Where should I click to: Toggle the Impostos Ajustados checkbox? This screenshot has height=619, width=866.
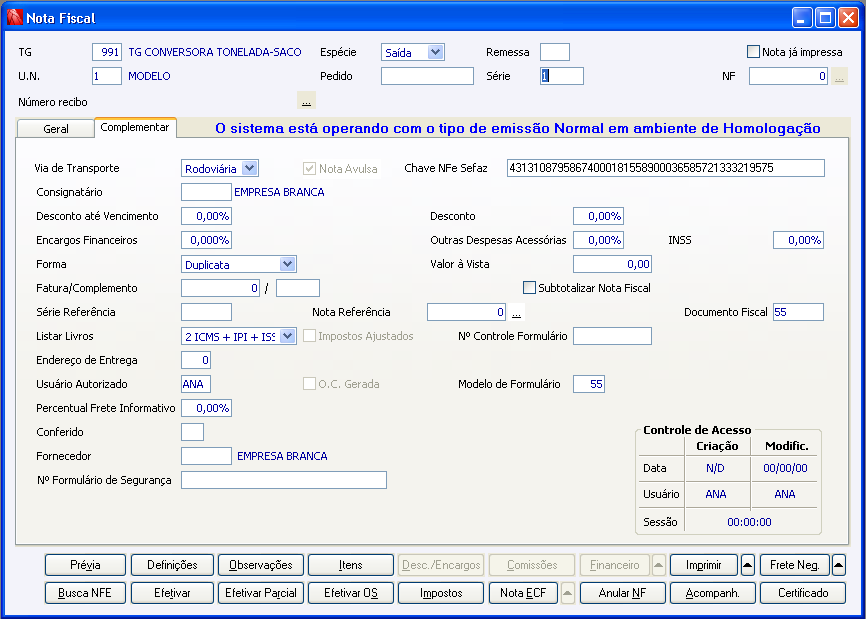point(309,336)
